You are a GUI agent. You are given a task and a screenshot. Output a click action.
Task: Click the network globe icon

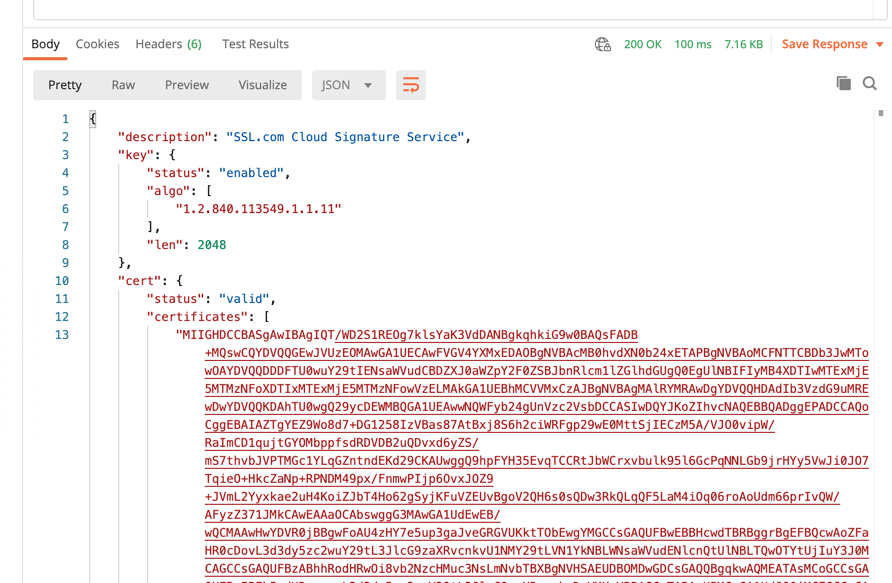point(603,44)
